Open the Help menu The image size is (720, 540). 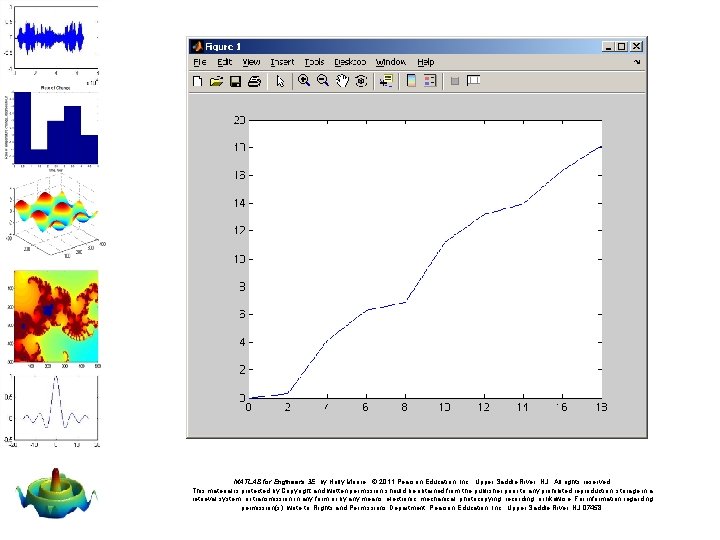pyautogui.click(x=426, y=62)
